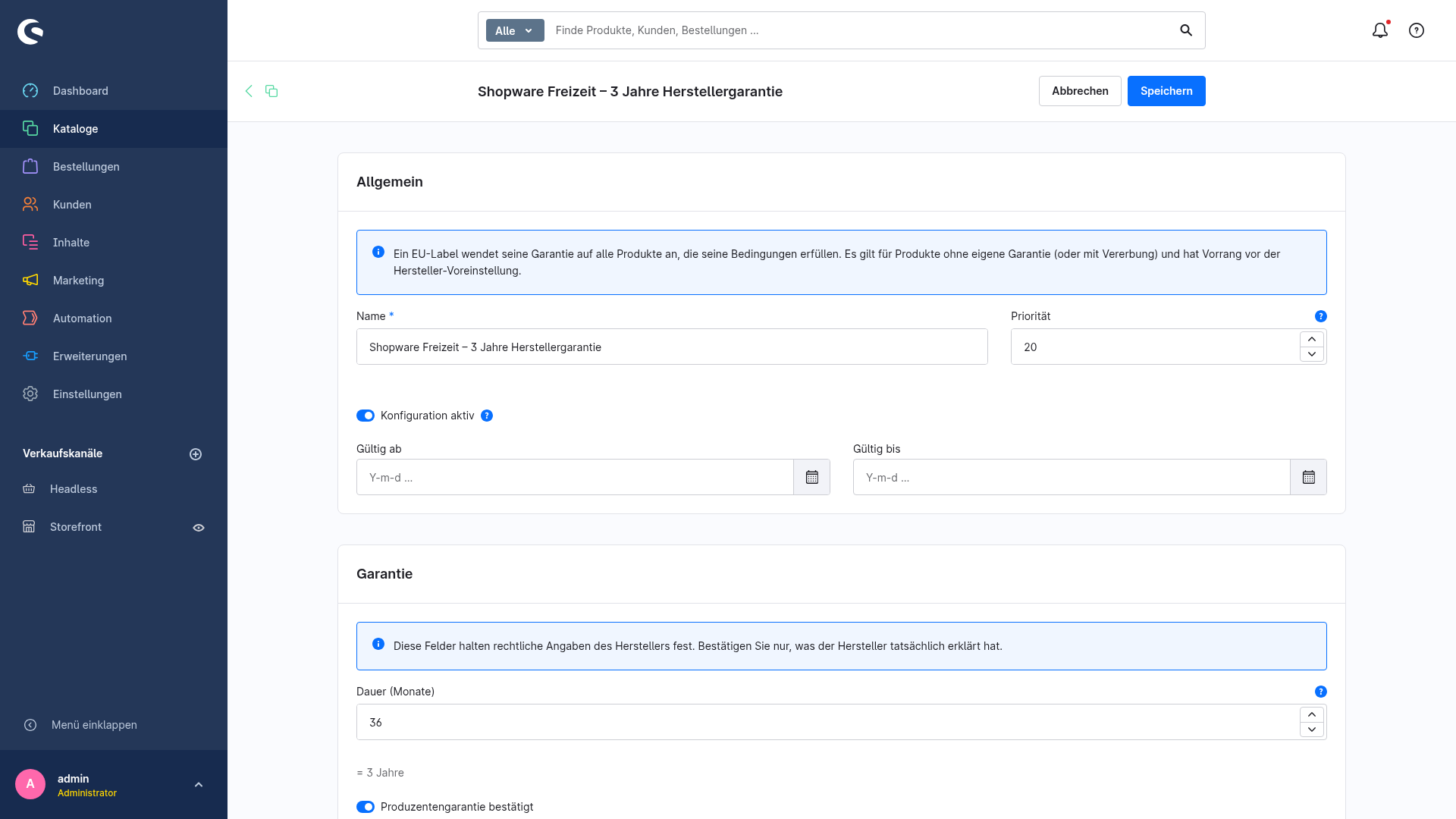Image resolution: width=1456 pixels, height=819 pixels.
Task: Open the notifications bell
Action: coord(1380,30)
